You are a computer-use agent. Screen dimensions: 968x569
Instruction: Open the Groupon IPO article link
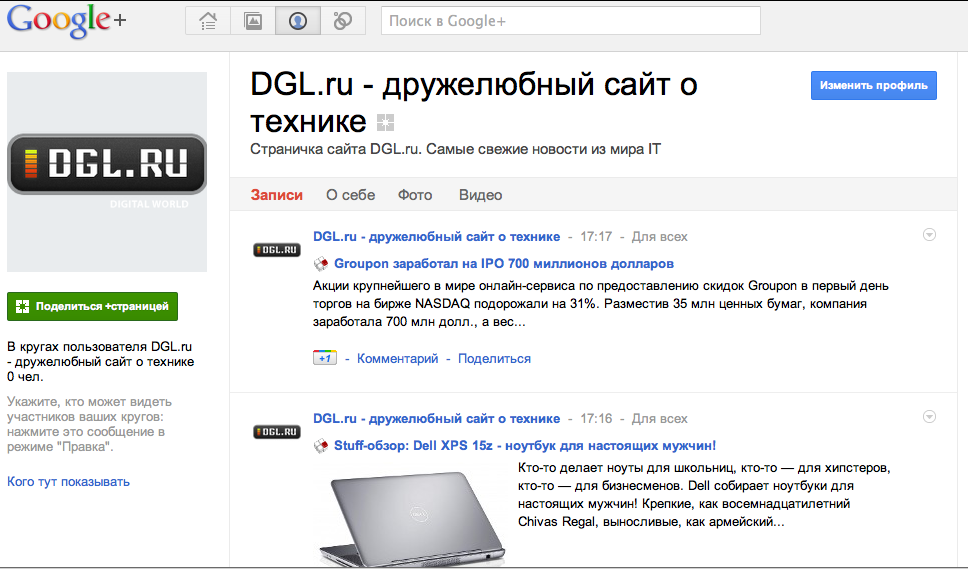[x=504, y=264]
